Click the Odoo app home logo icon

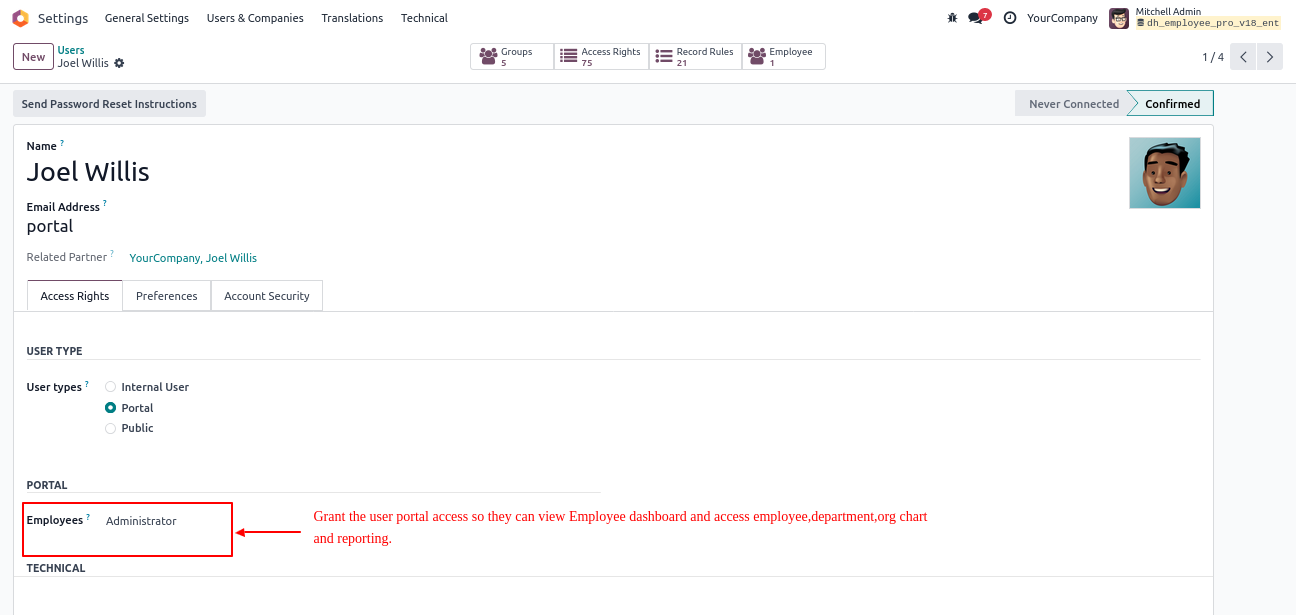click(x=20, y=18)
